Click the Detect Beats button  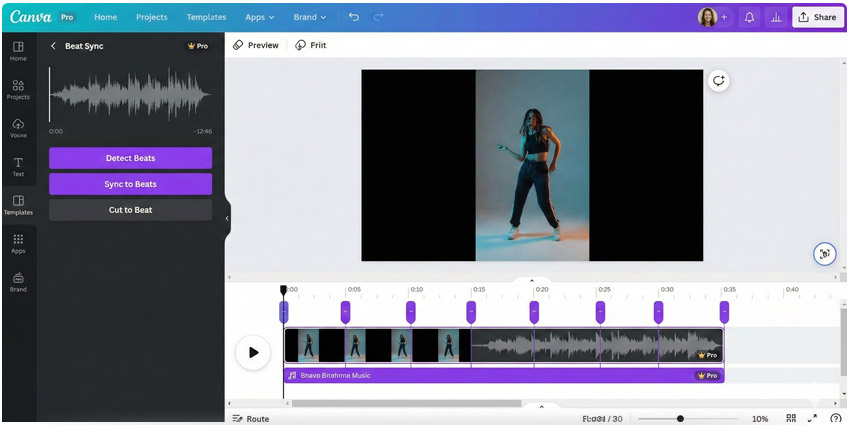[x=130, y=158]
